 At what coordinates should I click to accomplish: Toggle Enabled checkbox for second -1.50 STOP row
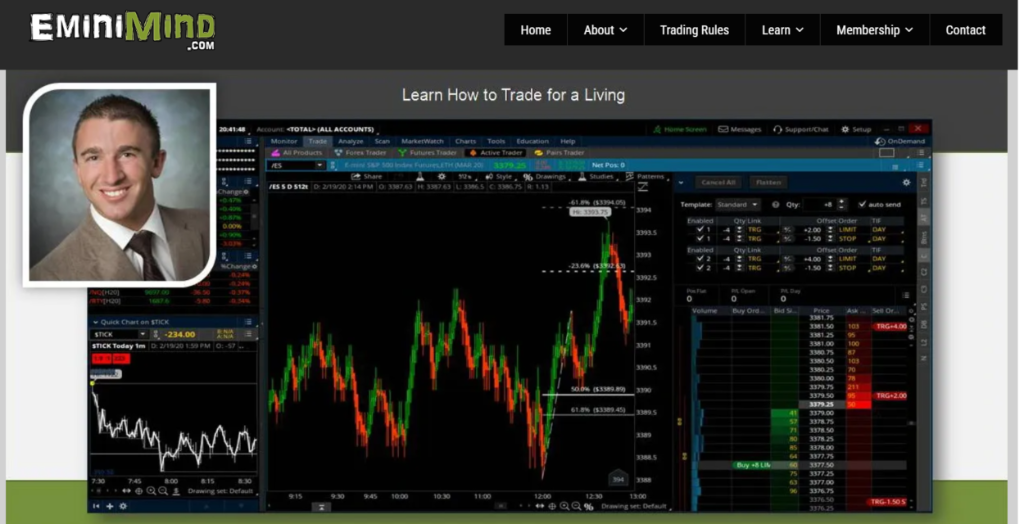coord(699,269)
